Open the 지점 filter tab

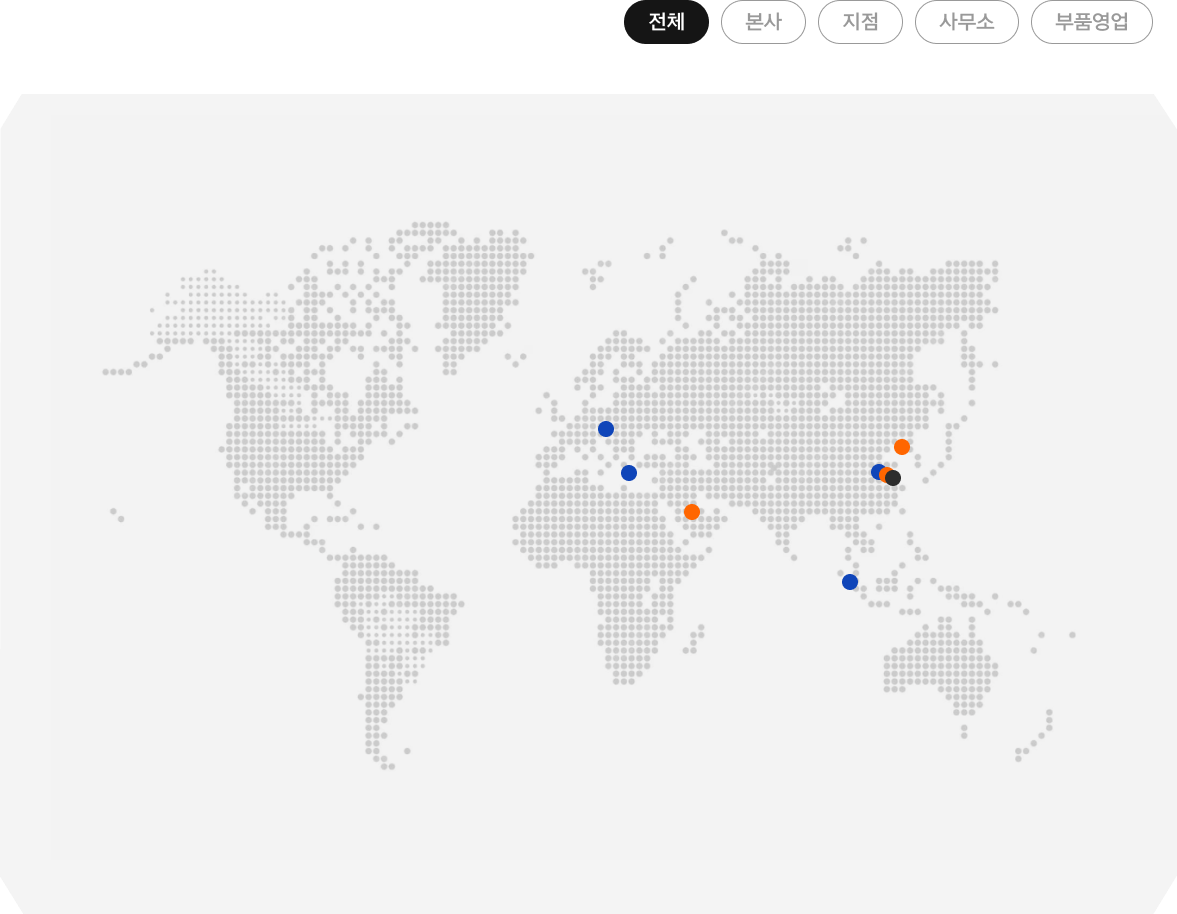tap(860, 22)
